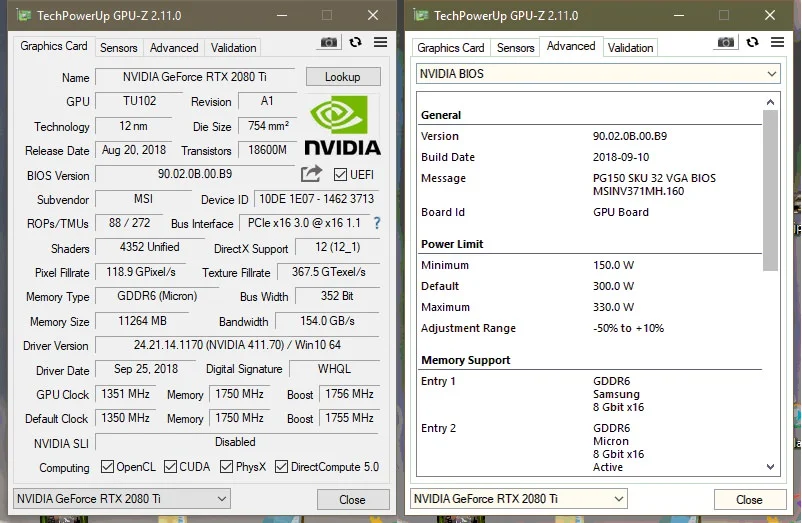
Task: Click the Texture Fillrate field 367.5 GTexel/s
Action: (328, 271)
